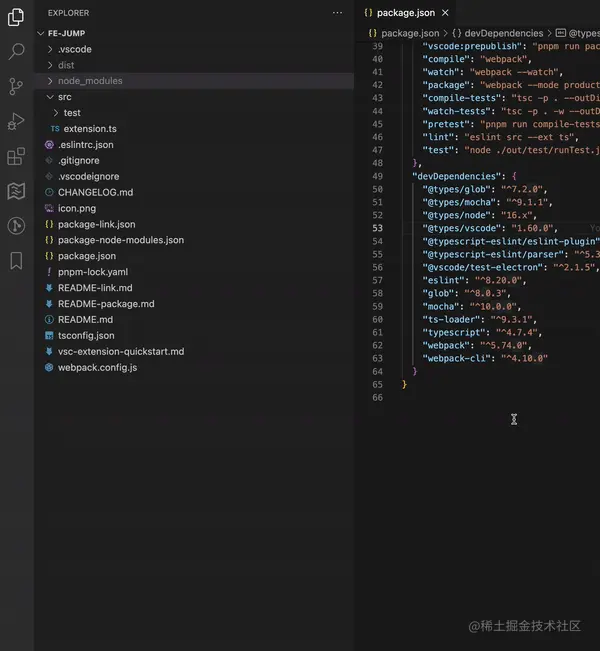Open the Run and Debug view icon

tap(16, 122)
